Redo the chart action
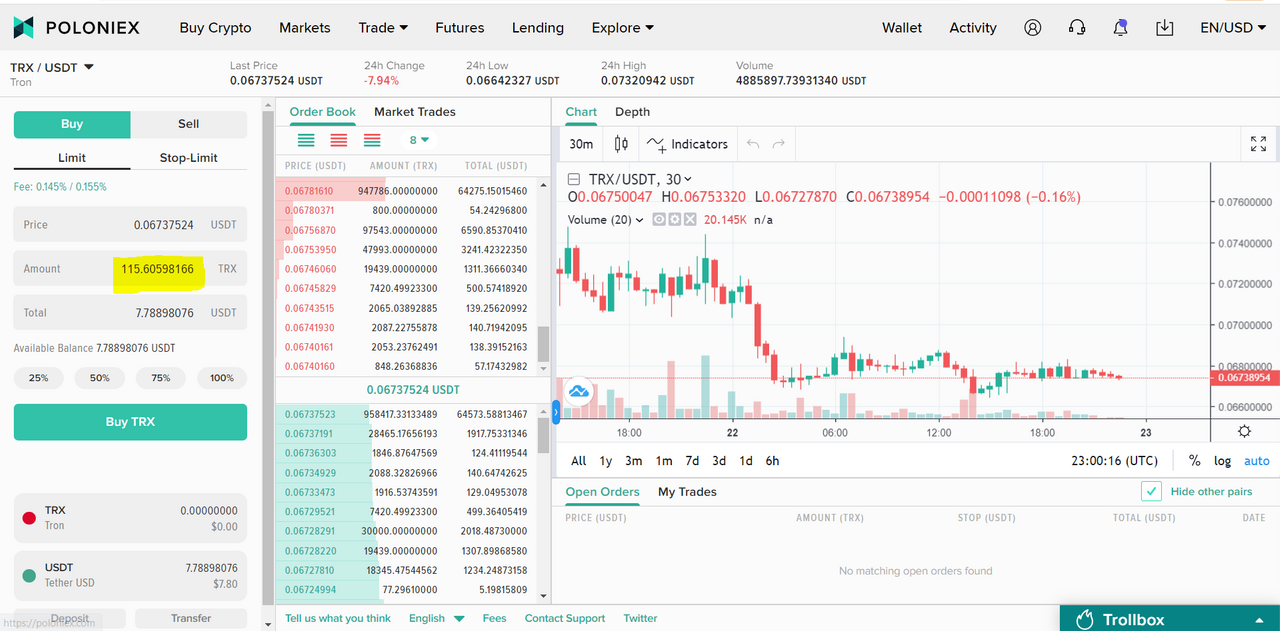The height and width of the screenshot is (631, 1280). pos(779,144)
